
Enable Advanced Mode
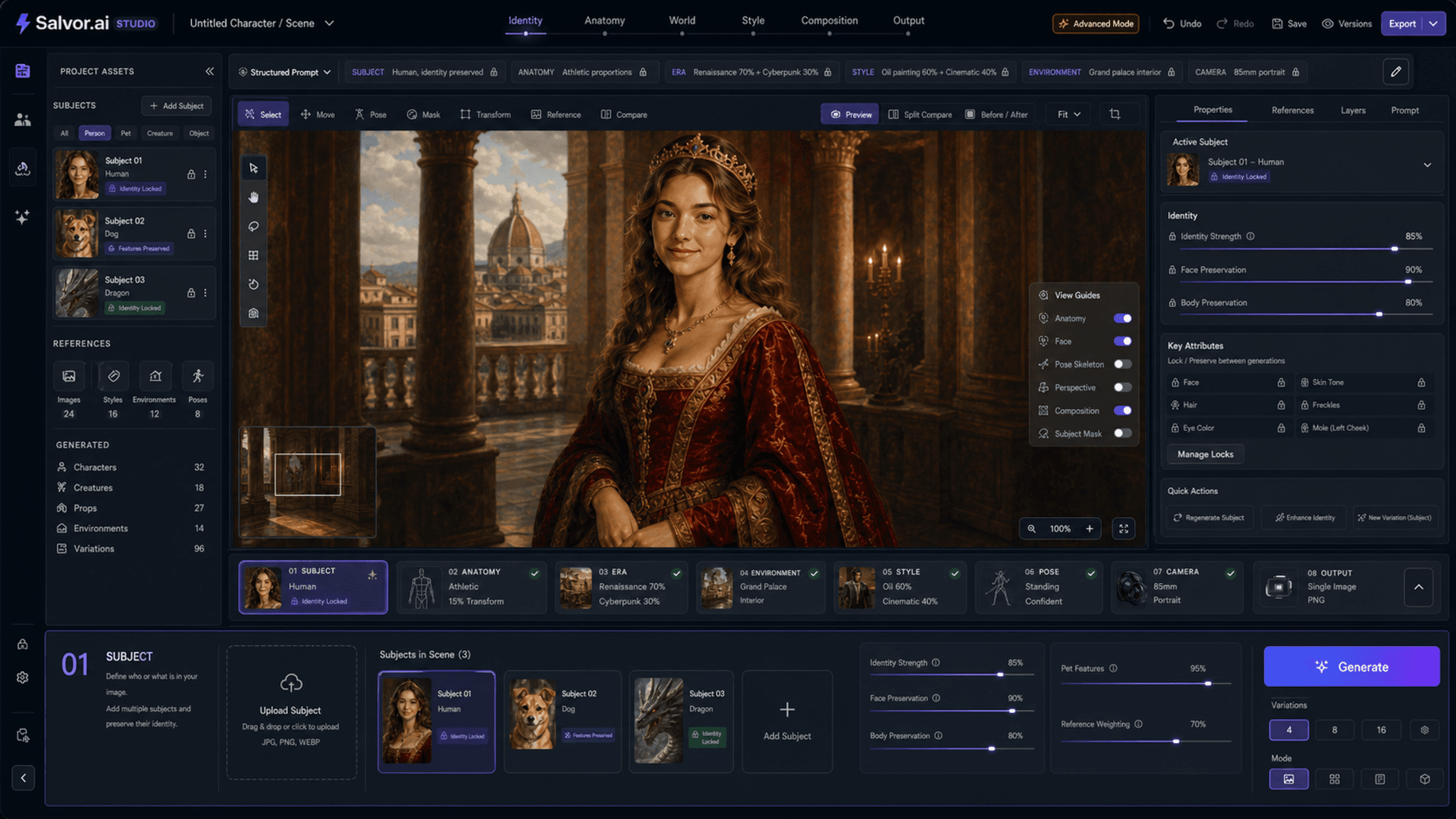click(1096, 23)
